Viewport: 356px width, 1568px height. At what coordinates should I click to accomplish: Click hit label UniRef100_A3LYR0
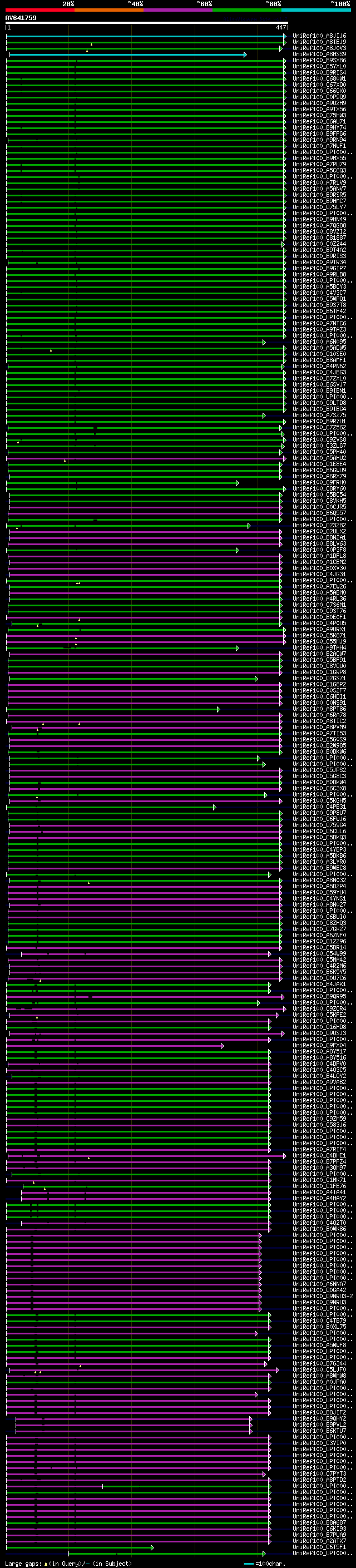[x=319, y=862]
